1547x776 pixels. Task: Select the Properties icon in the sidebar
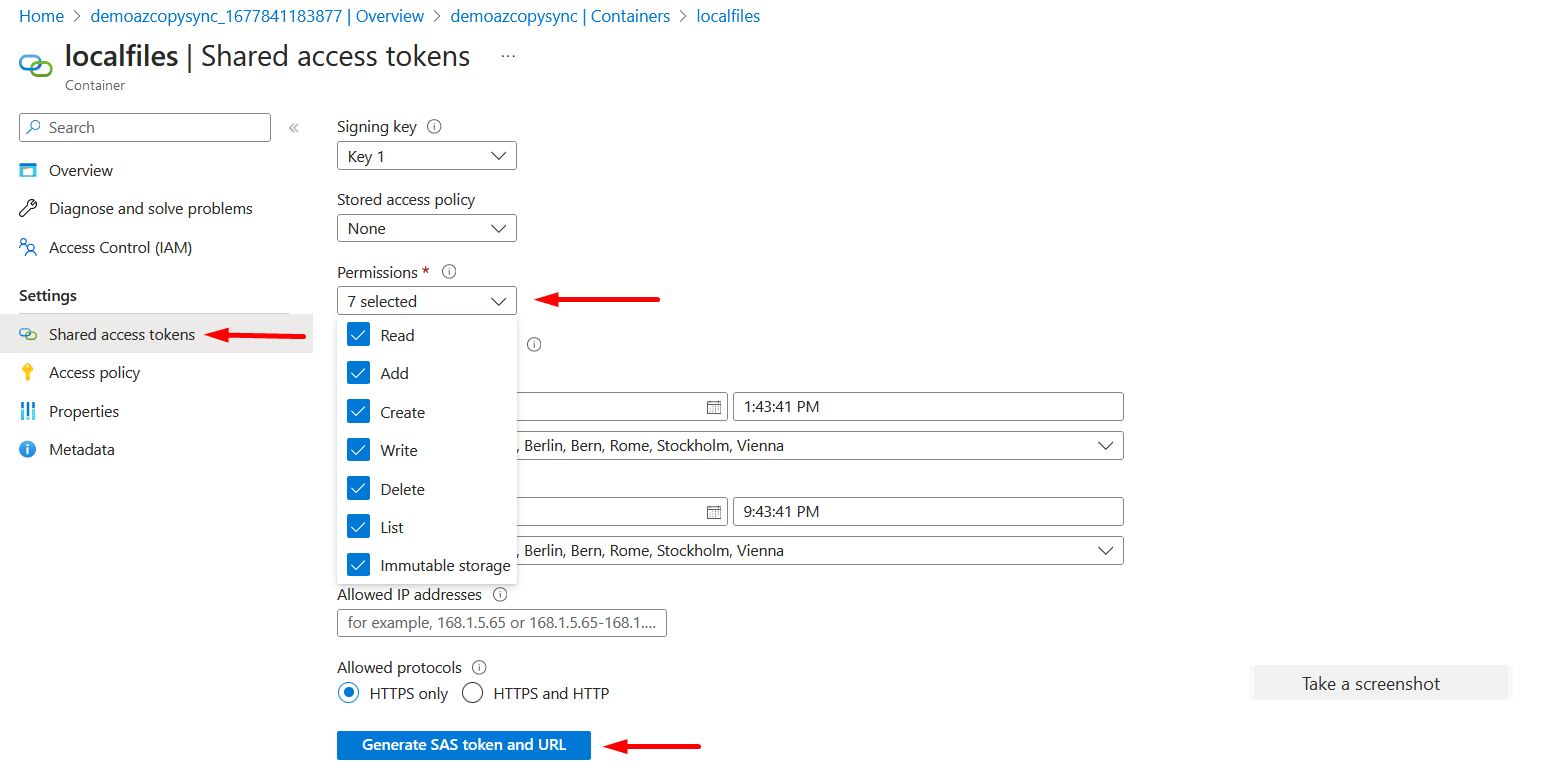coord(28,411)
